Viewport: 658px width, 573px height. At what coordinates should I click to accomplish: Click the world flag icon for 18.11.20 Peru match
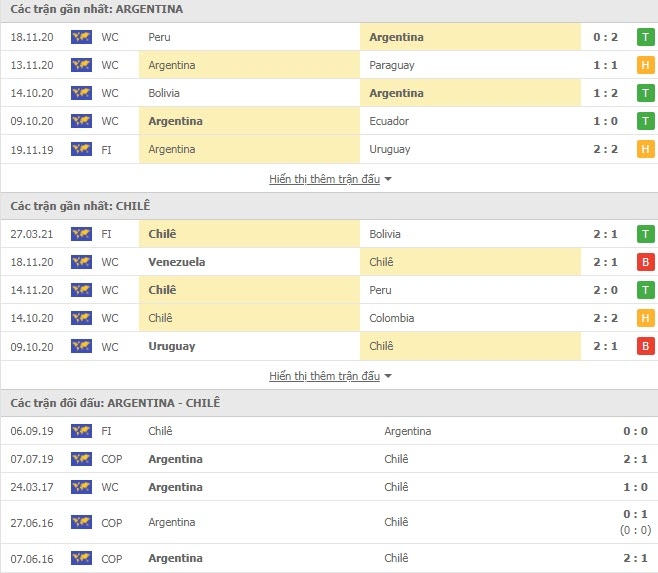coord(81,37)
